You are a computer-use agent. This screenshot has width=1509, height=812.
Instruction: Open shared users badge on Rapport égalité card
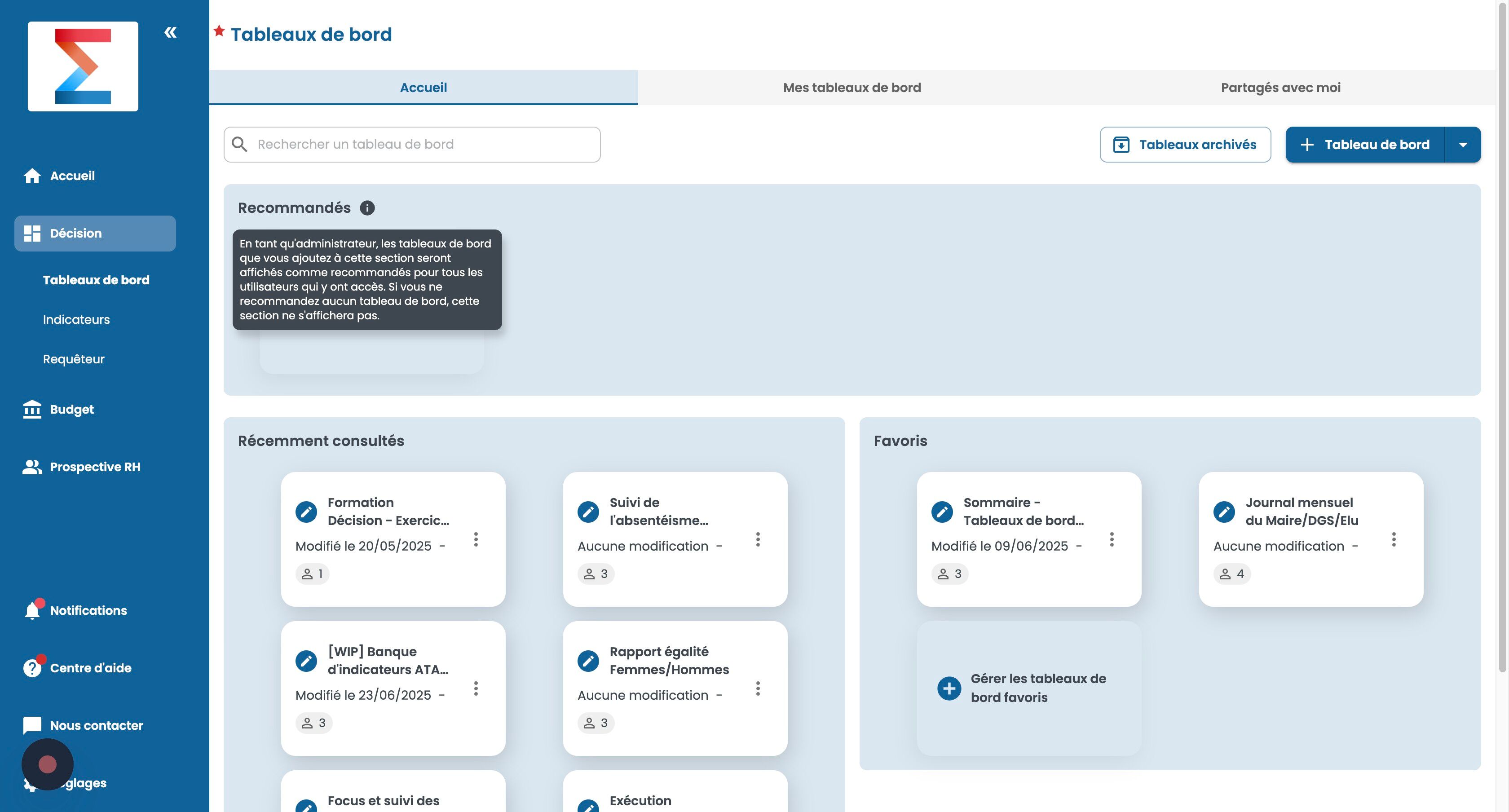pos(596,723)
